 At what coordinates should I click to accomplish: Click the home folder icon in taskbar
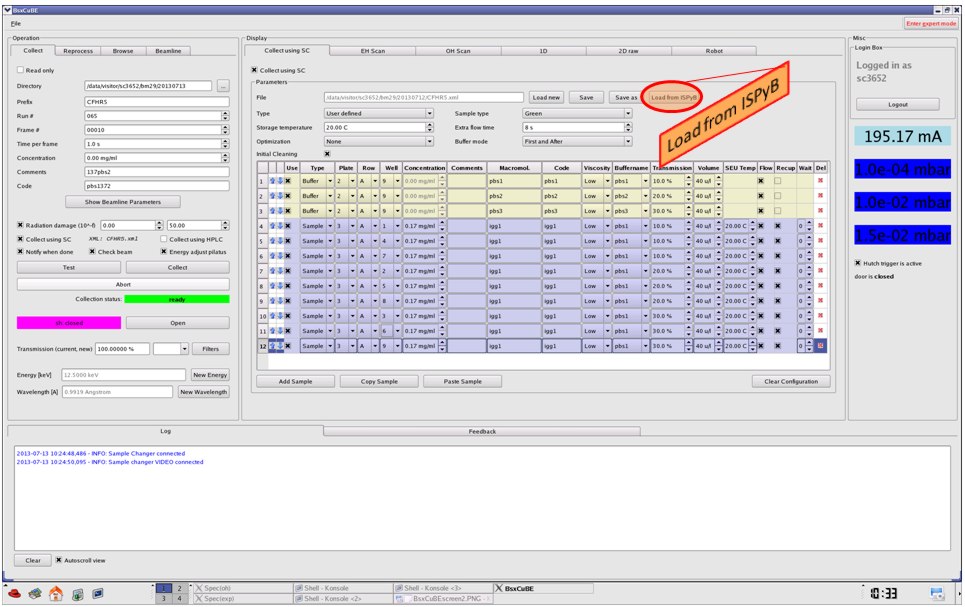pyautogui.click(x=56, y=593)
